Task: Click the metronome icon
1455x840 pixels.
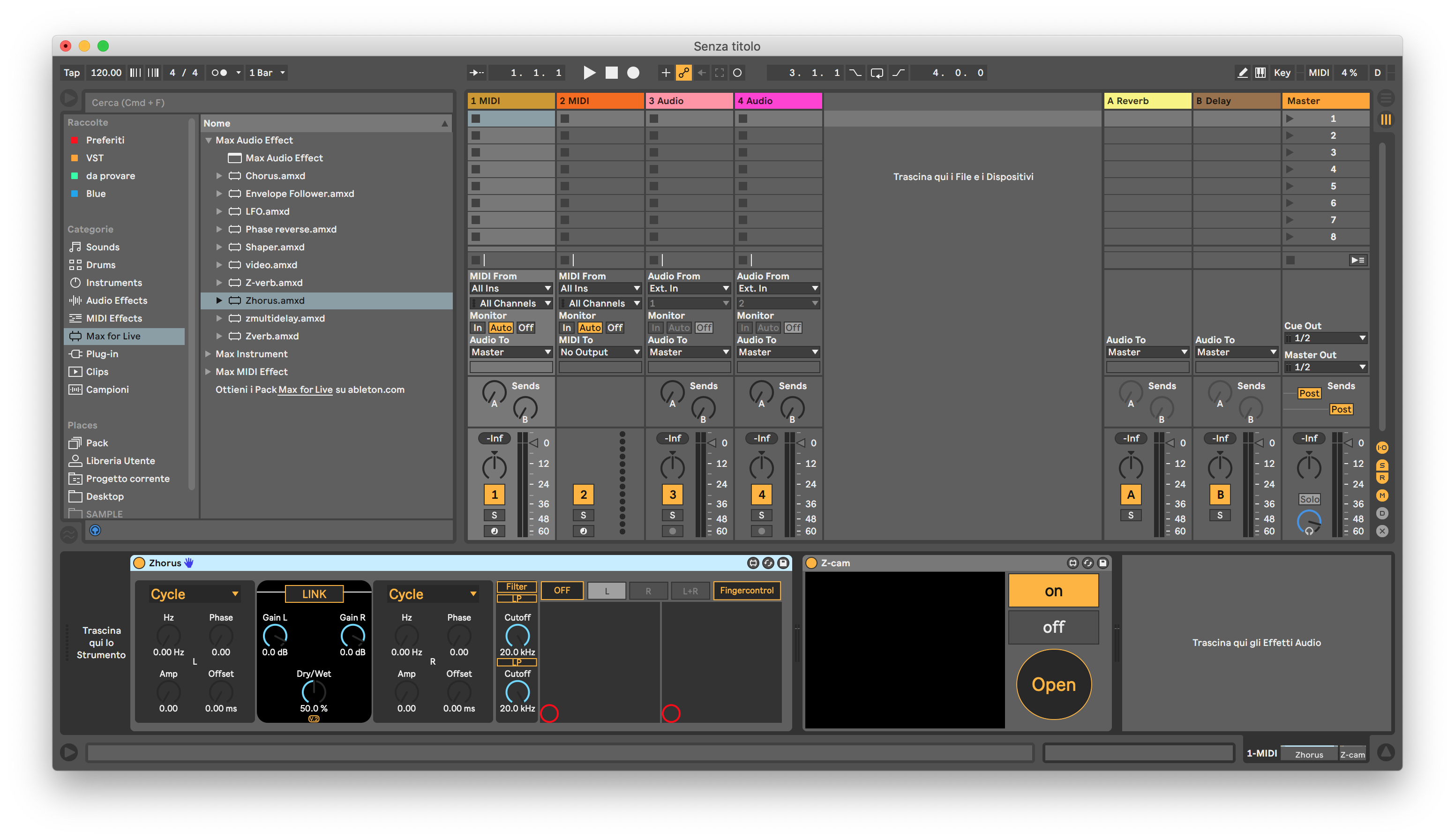Action: click(219, 73)
